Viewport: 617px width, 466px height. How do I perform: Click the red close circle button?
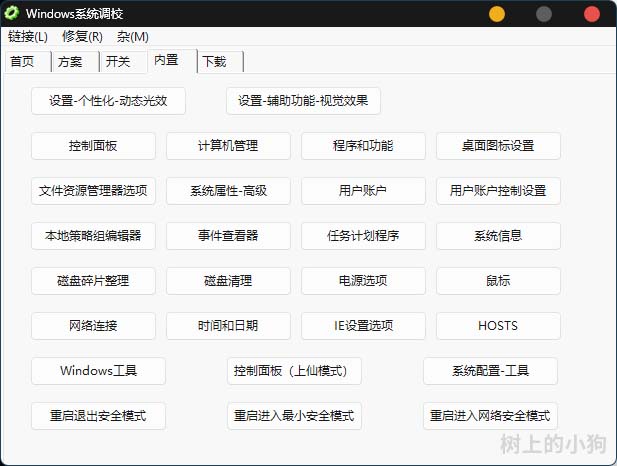(x=591, y=14)
